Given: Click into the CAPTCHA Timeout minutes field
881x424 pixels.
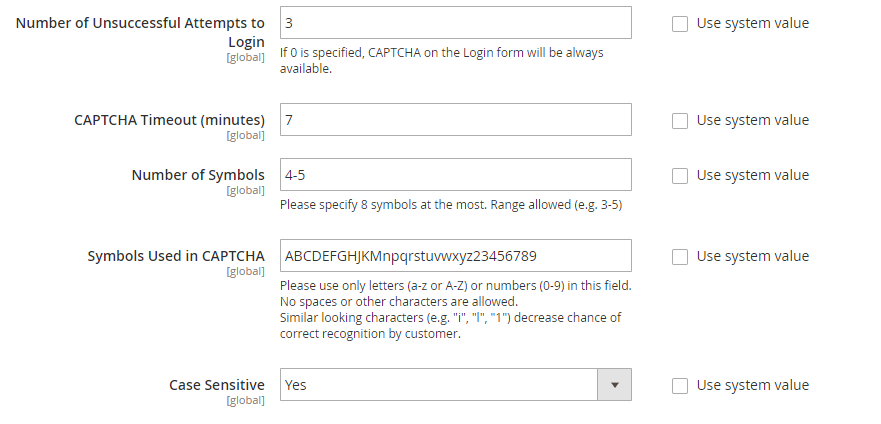Looking at the screenshot, I should [x=456, y=120].
